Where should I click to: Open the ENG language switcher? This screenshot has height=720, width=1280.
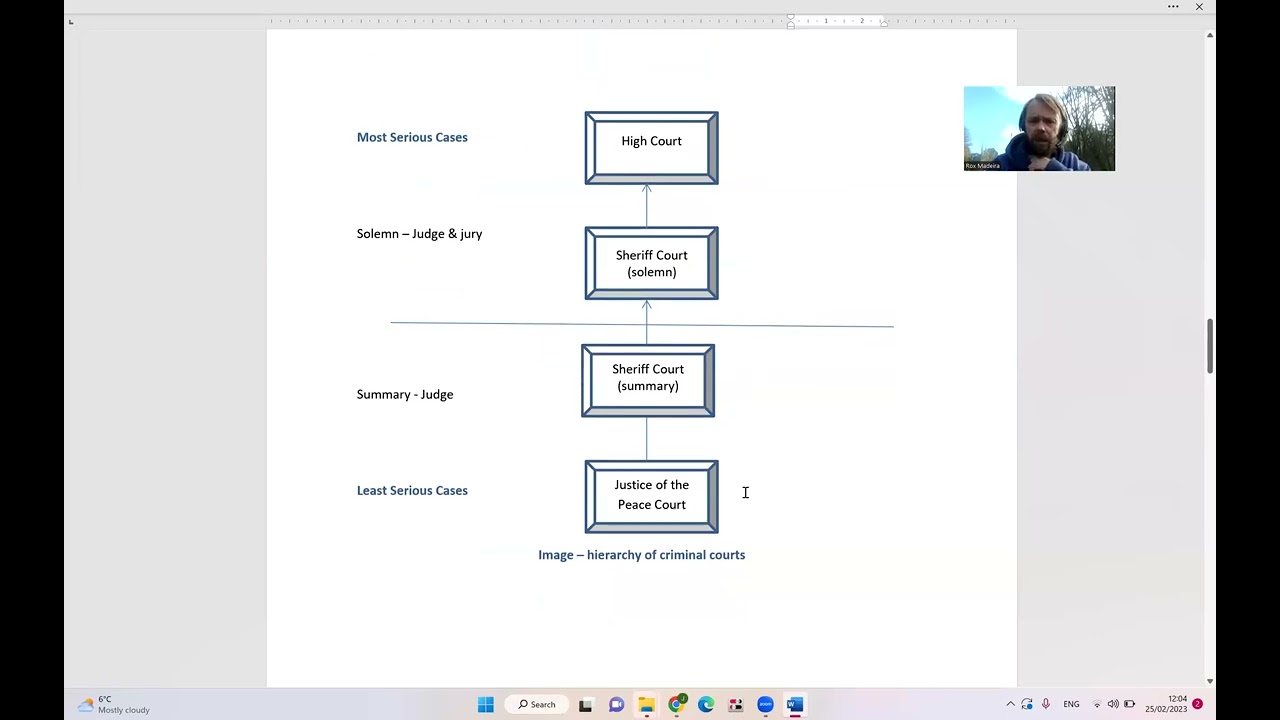coord(1071,704)
